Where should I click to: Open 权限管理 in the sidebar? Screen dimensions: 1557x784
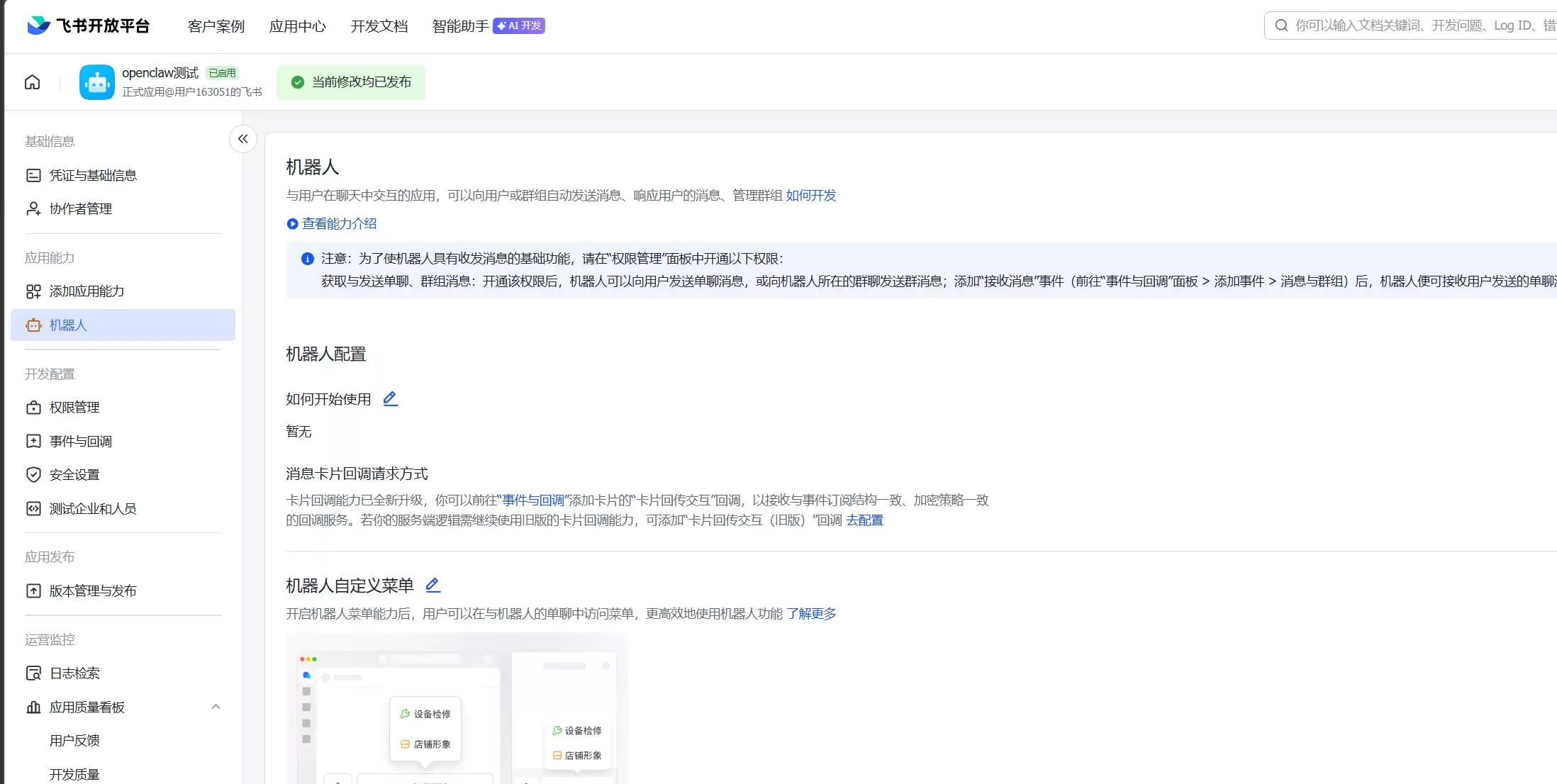coord(74,408)
